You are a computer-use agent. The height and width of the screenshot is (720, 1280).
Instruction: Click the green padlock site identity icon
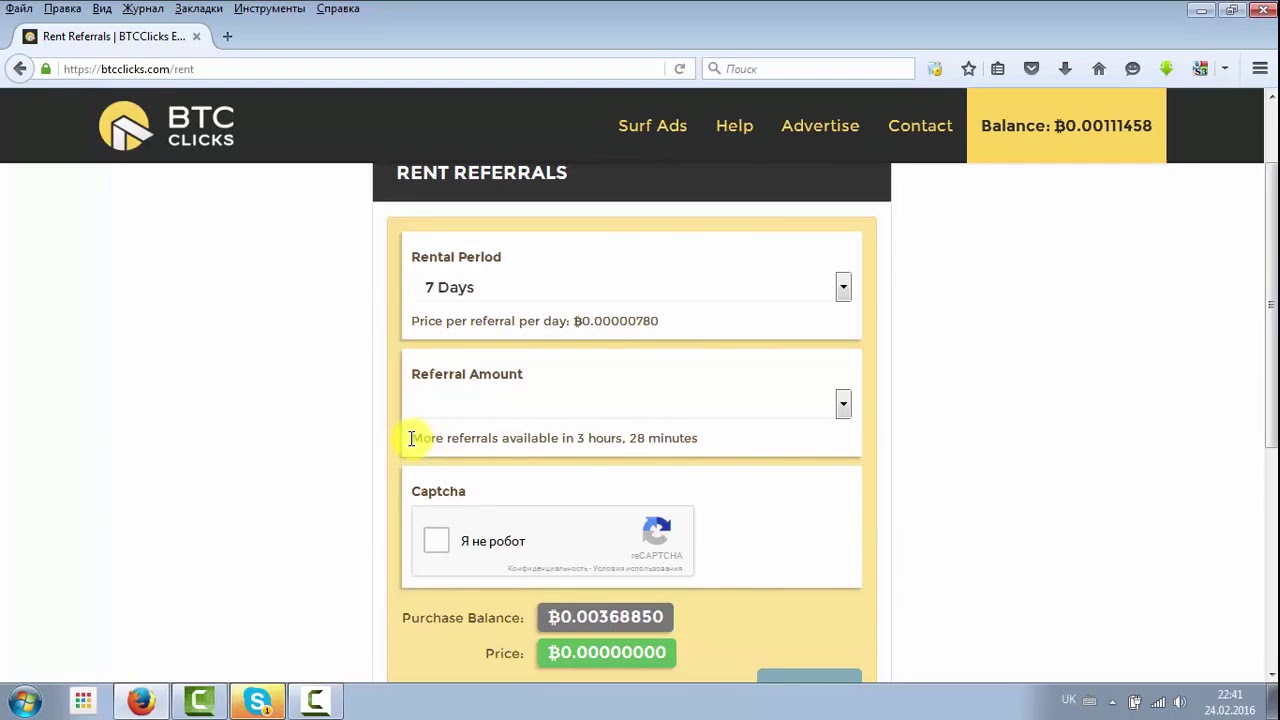pyautogui.click(x=46, y=68)
